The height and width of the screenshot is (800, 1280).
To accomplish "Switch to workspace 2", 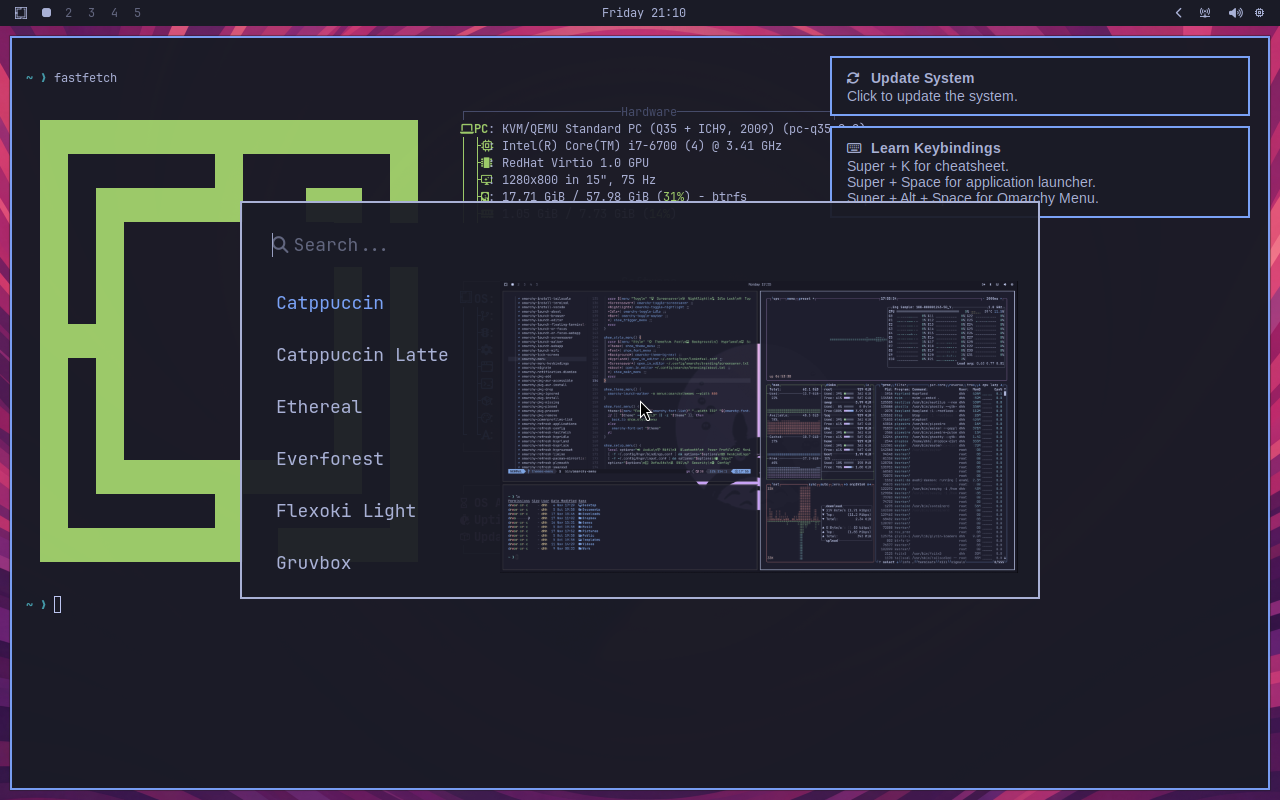I will pyautogui.click(x=68, y=13).
